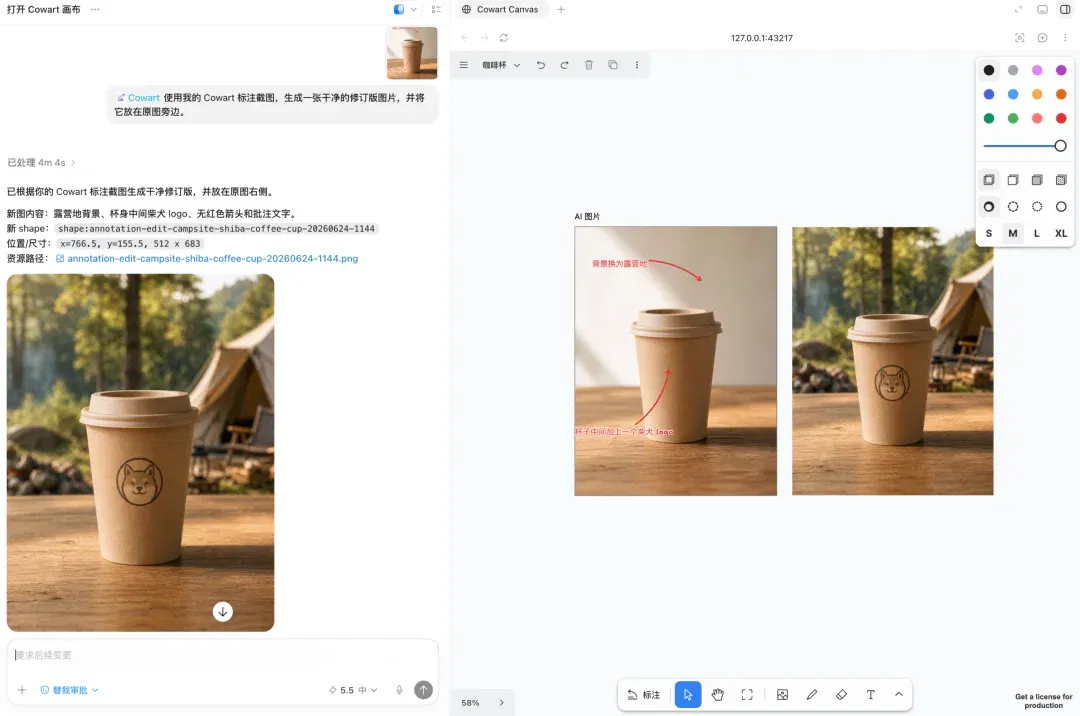Pick orange color swatch
This screenshot has width=1080, height=716.
coord(1061,94)
